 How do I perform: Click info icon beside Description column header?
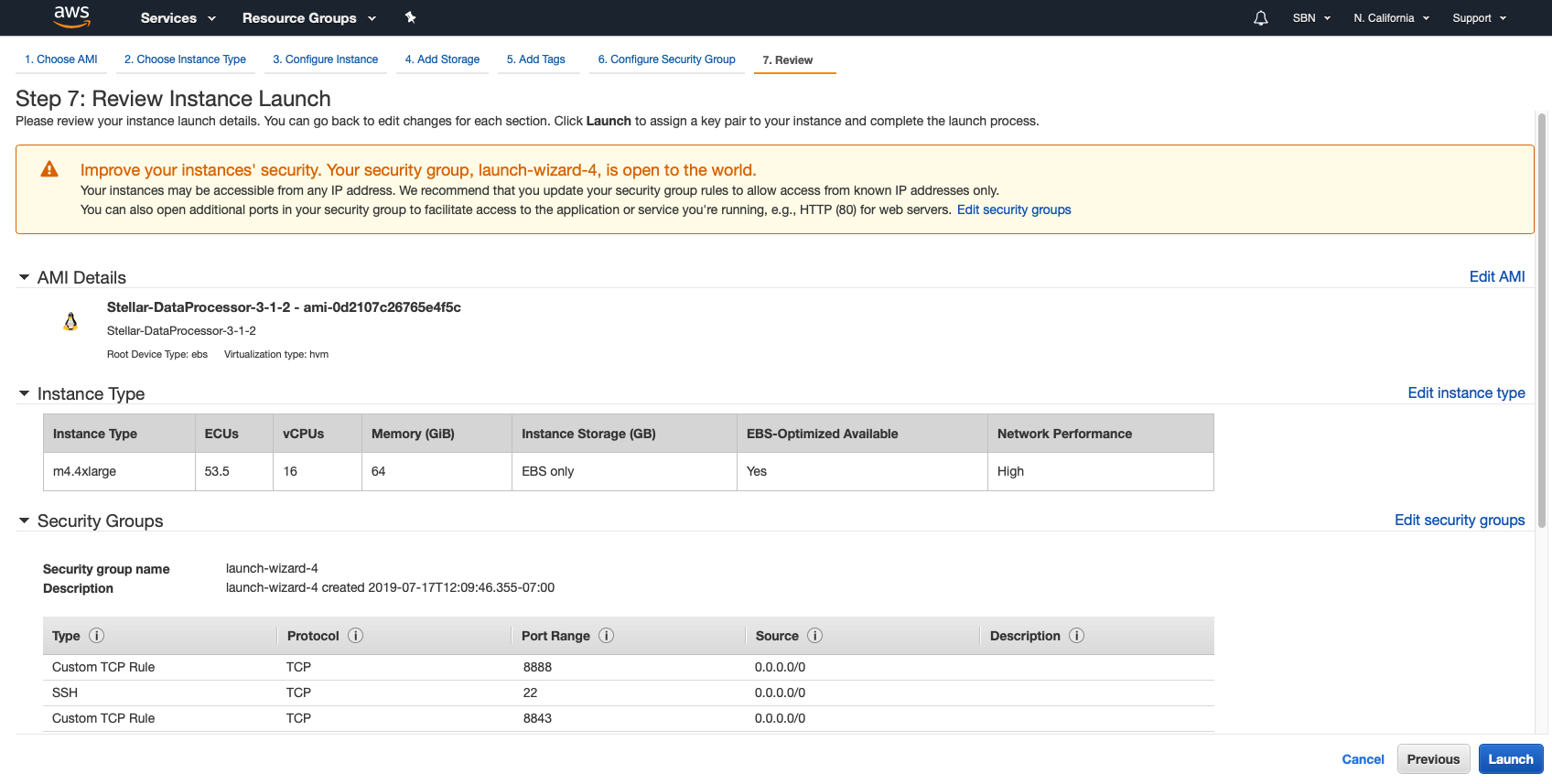1076,636
